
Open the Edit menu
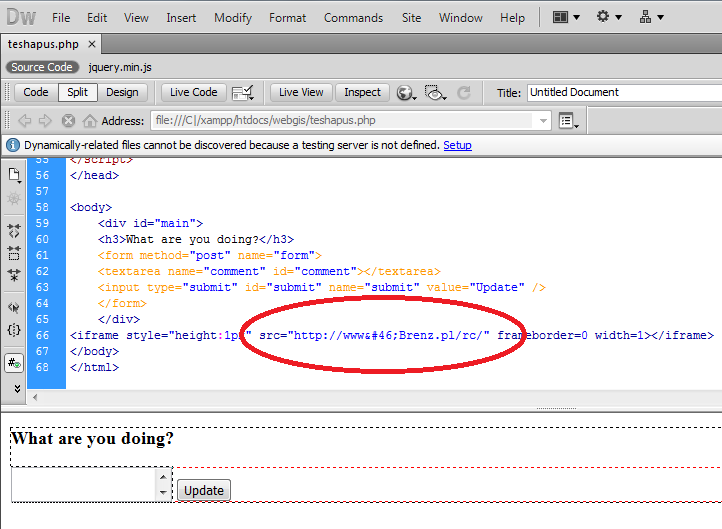[97, 17]
